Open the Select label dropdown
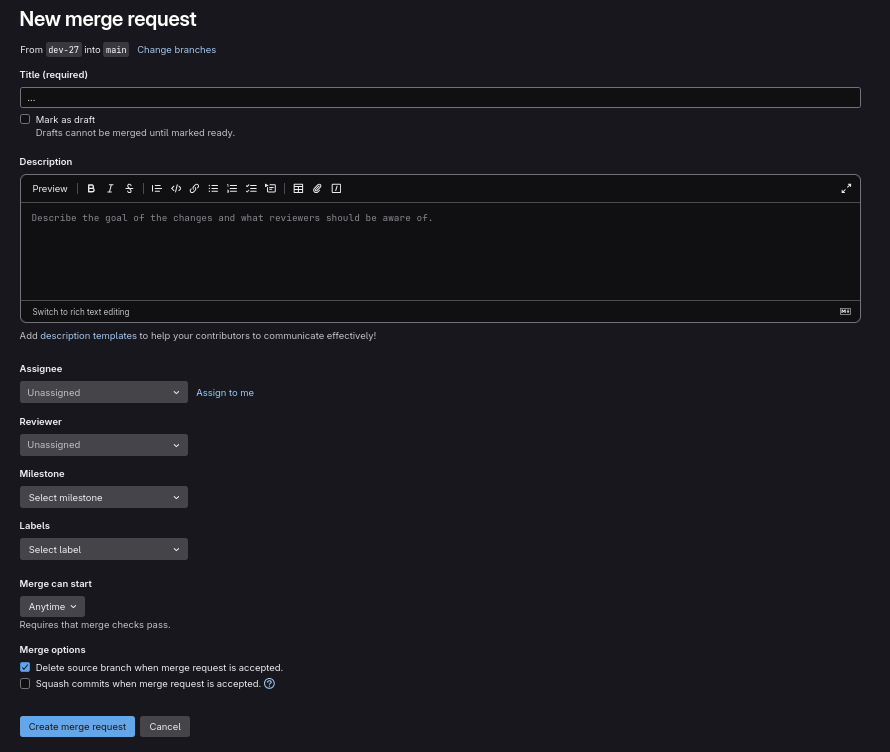Viewport: 890px width, 752px height. (103, 549)
